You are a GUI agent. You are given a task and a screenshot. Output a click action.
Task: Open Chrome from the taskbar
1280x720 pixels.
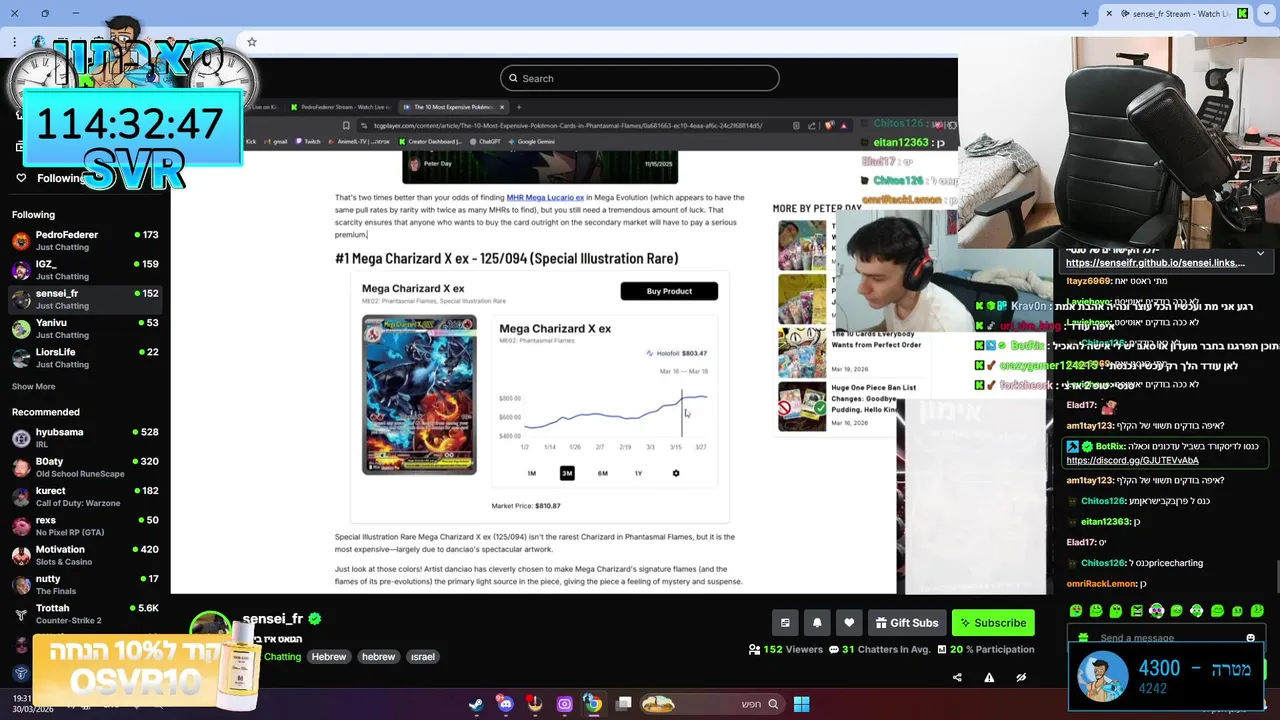click(x=593, y=704)
